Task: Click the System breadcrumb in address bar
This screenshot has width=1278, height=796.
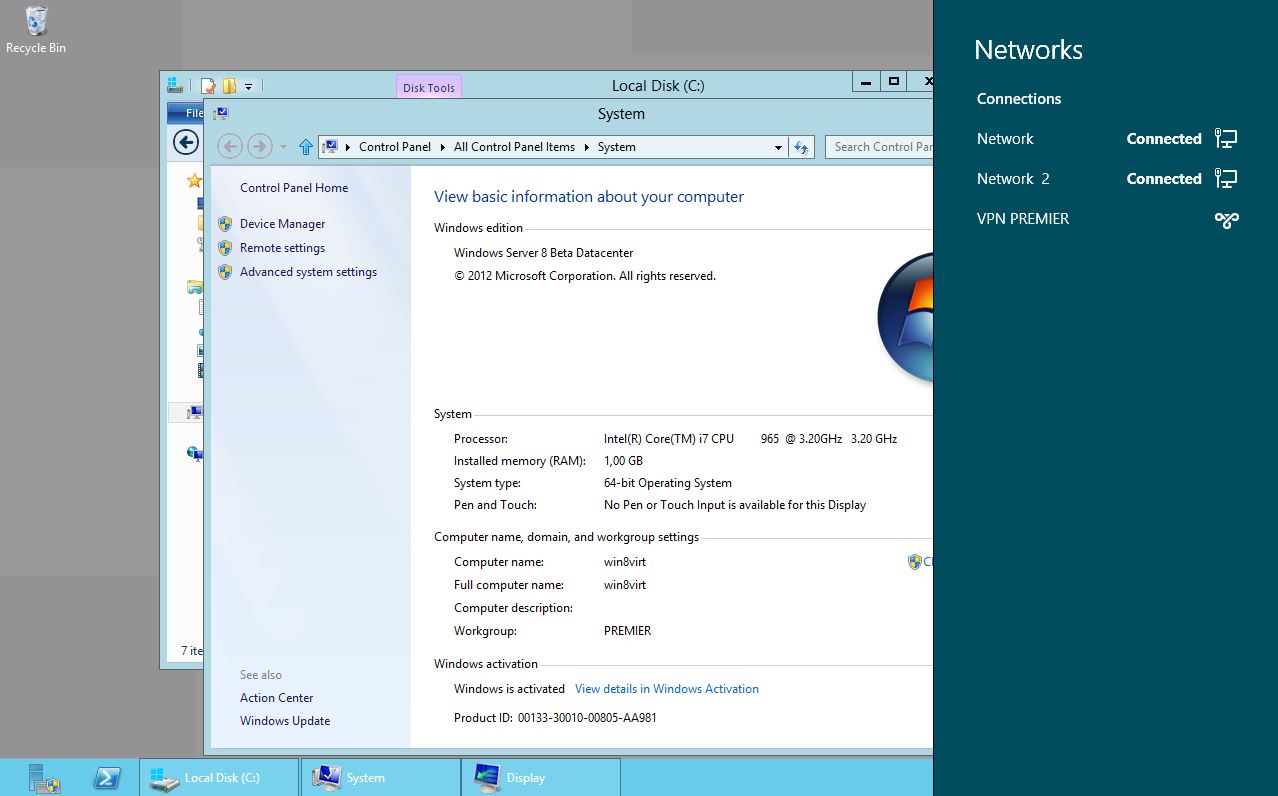Action: click(616, 147)
